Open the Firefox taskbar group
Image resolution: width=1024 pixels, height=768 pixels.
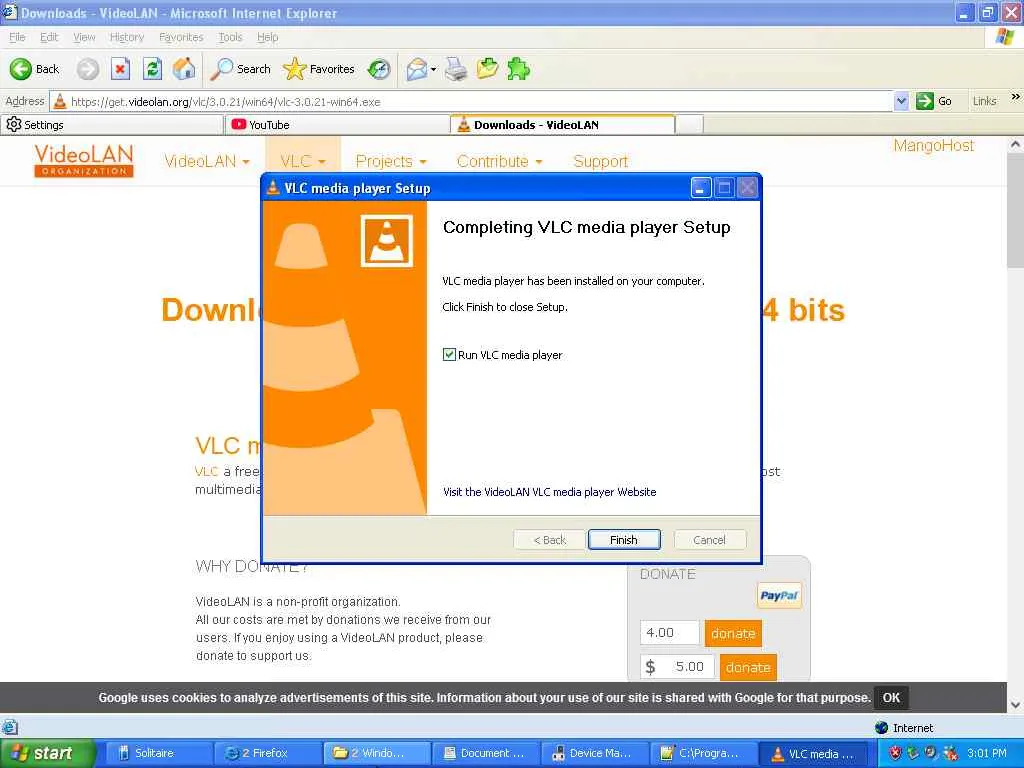[x=266, y=753]
